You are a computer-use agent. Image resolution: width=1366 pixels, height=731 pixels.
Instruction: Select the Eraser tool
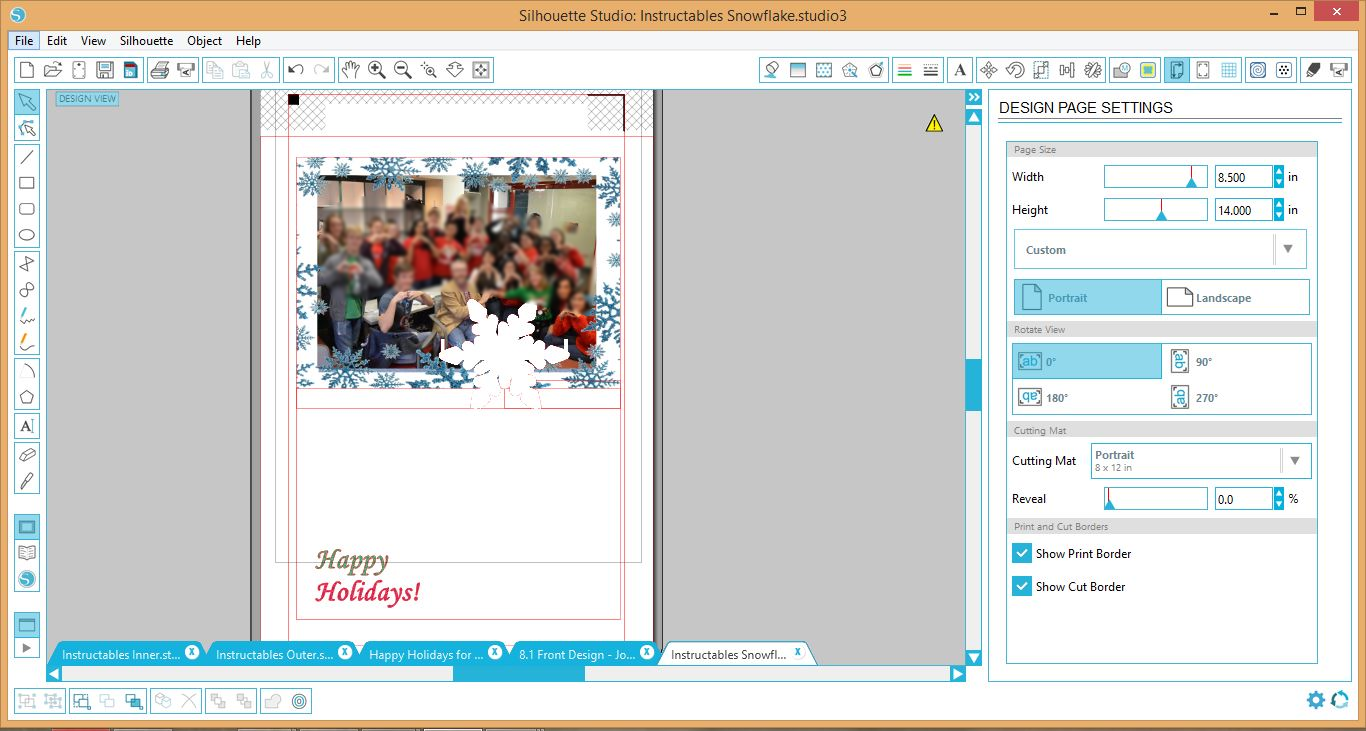click(x=27, y=454)
